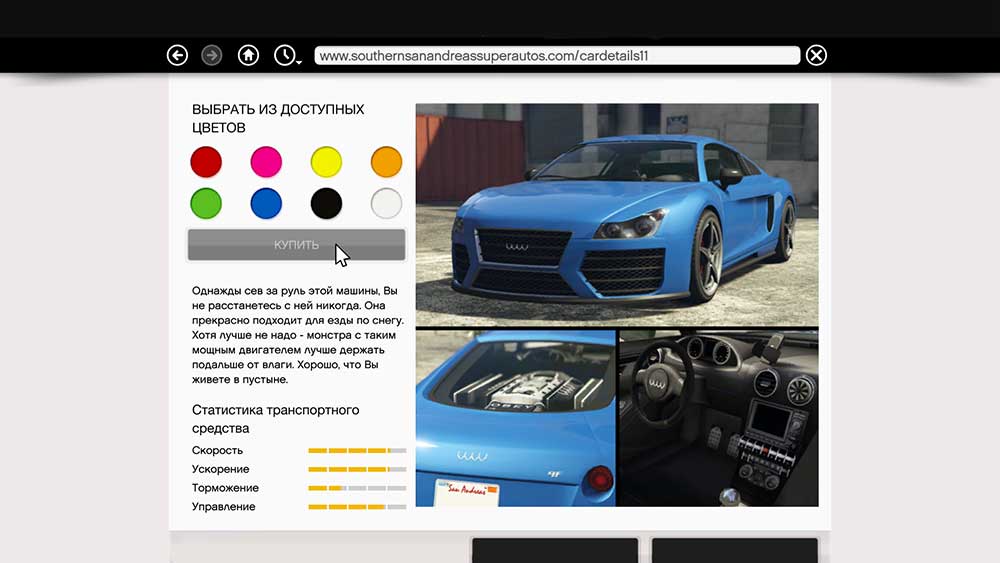The image size is (1000, 563).
Task: Choose the orange car color swatch
Action: click(x=386, y=161)
